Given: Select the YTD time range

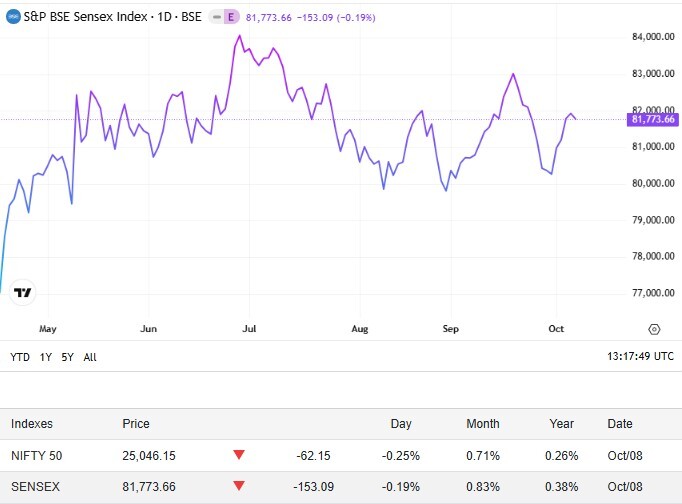Looking at the screenshot, I should coord(19,356).
